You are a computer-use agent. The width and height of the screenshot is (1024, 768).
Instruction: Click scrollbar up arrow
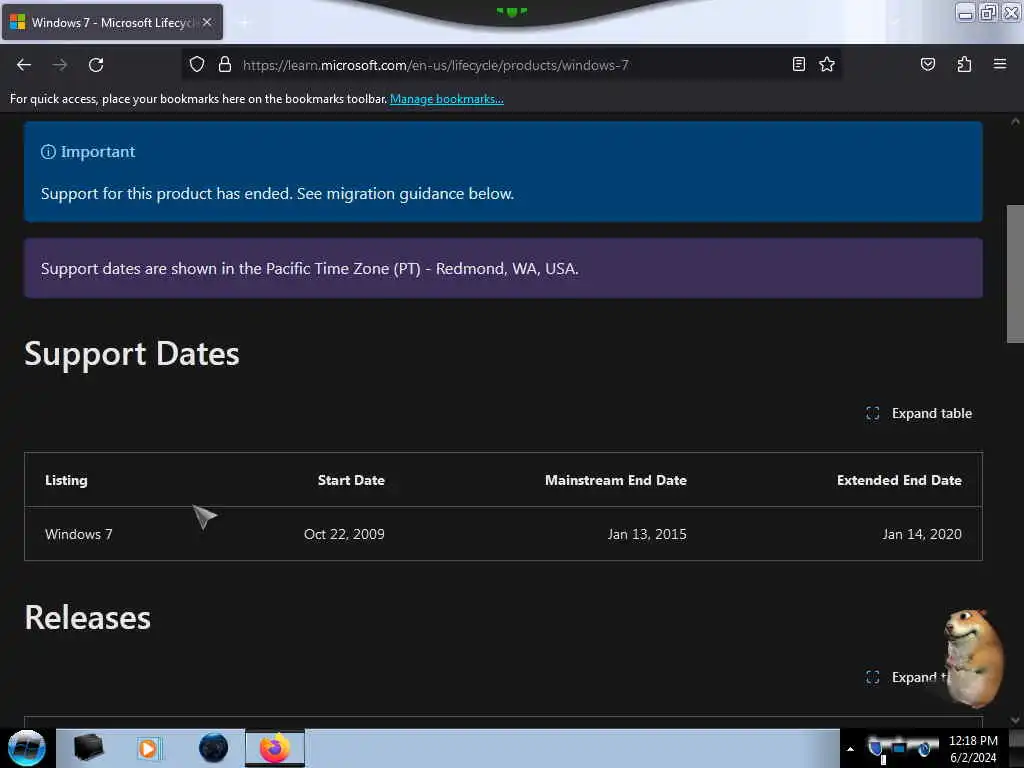(1015, 121)
